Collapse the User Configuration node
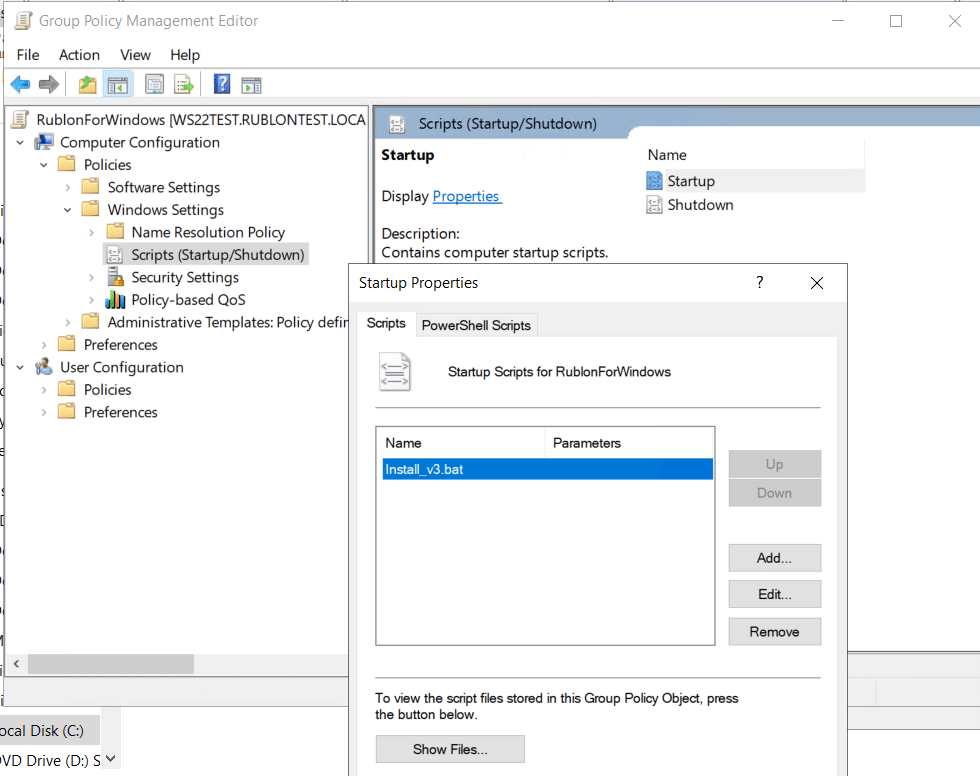 [20, 367]
